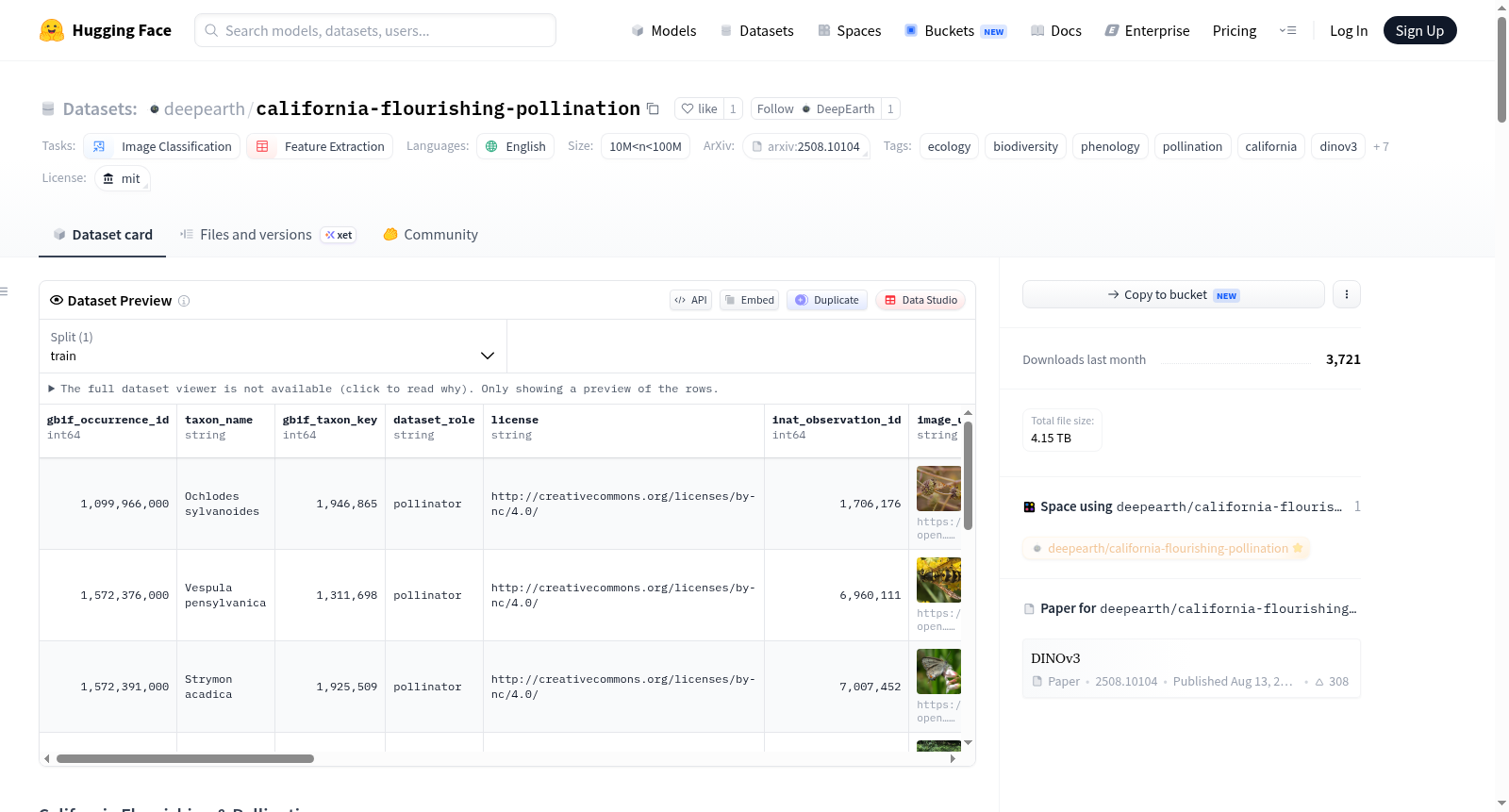Select the English language tag
Screen dimensions: 1509x812
pos(516,146)
